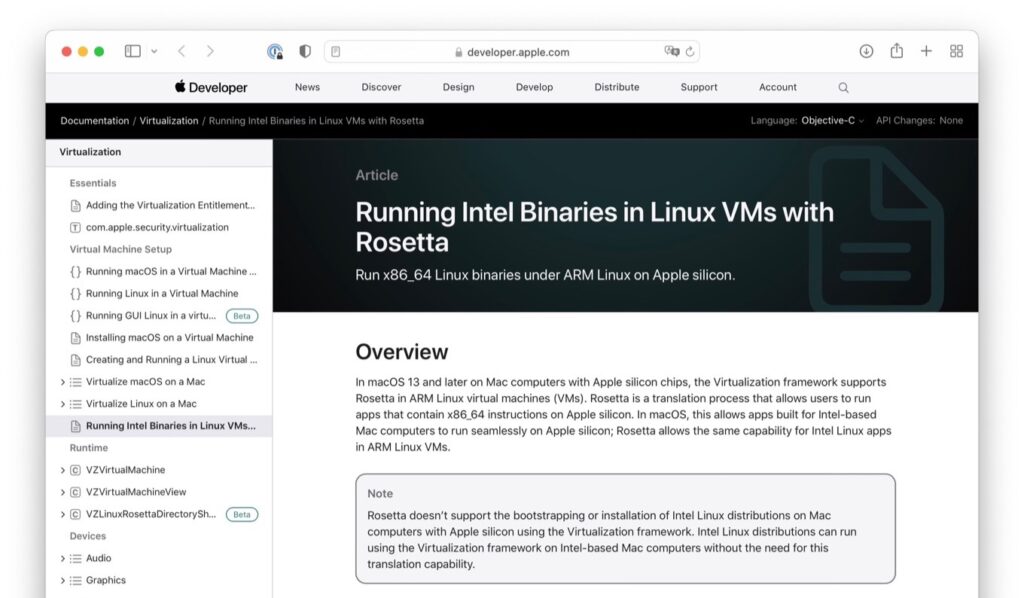Open the Apple Developer home via the logo

[x=209, y=87]
